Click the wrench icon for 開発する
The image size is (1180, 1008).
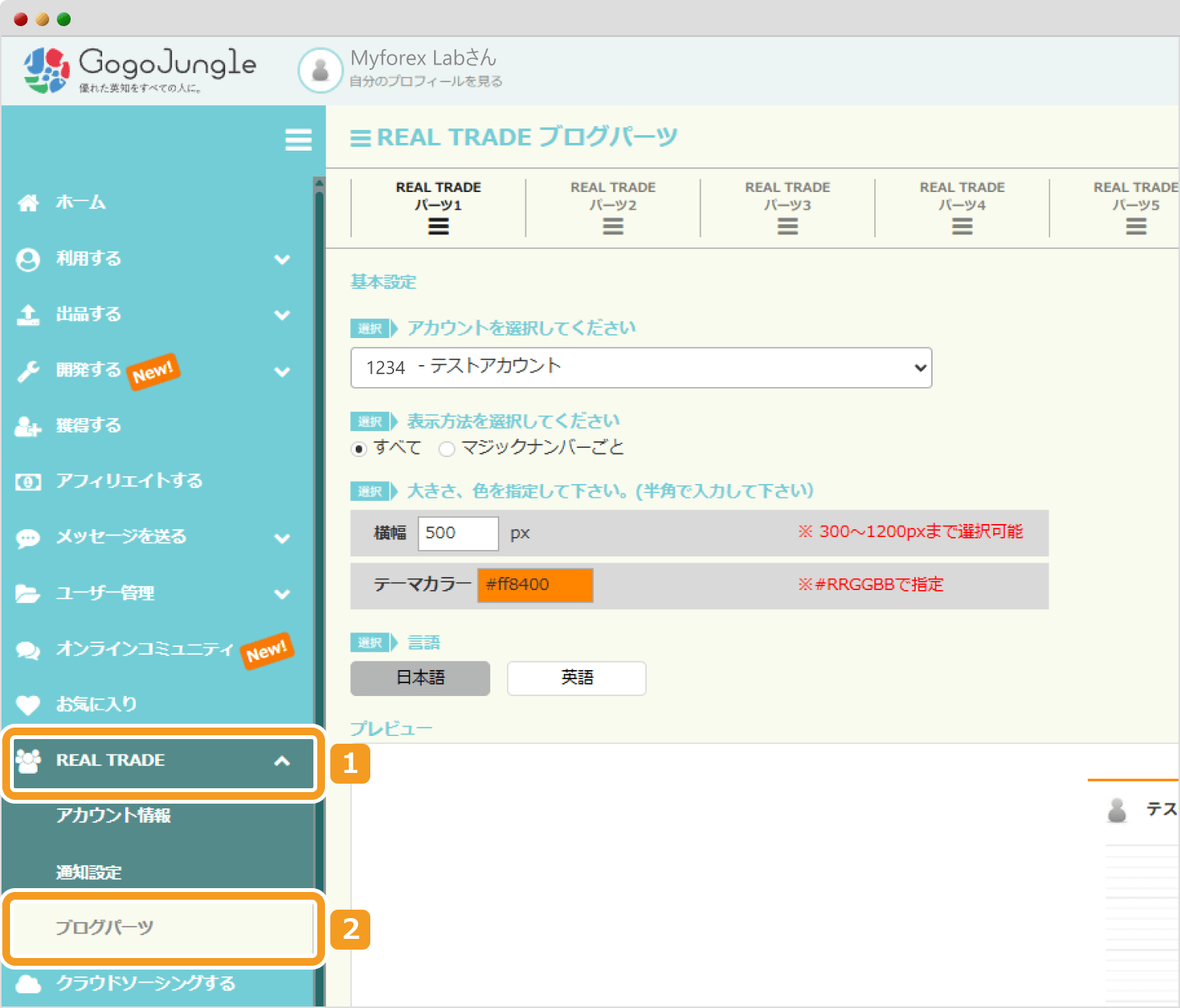pos(28,371)
